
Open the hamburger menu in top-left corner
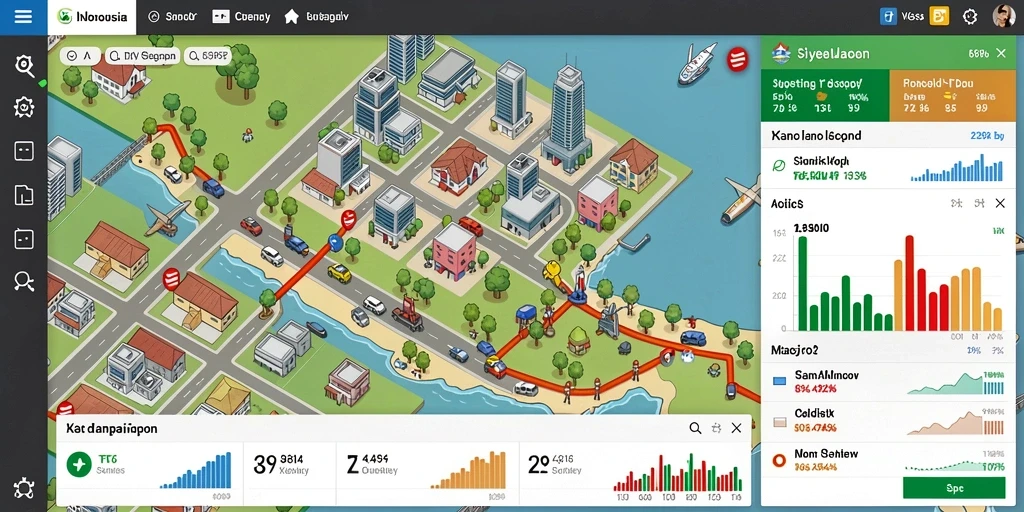tap(23, 17)
